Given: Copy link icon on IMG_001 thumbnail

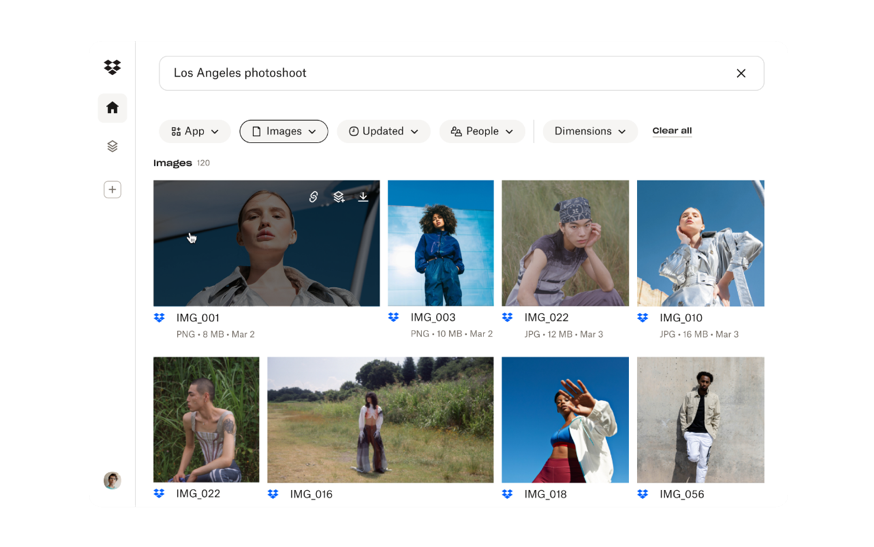Looking at the screenshot, I should tap(313, 197).
